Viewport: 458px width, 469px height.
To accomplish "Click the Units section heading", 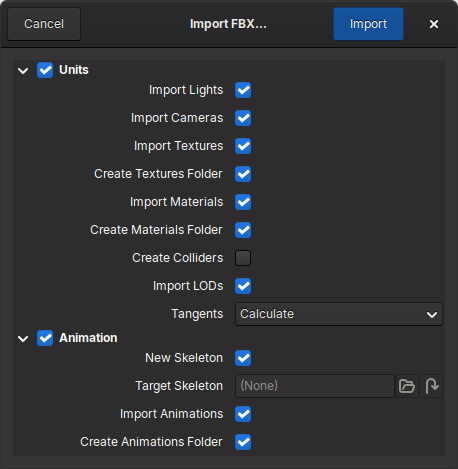I will pos(74,70).
